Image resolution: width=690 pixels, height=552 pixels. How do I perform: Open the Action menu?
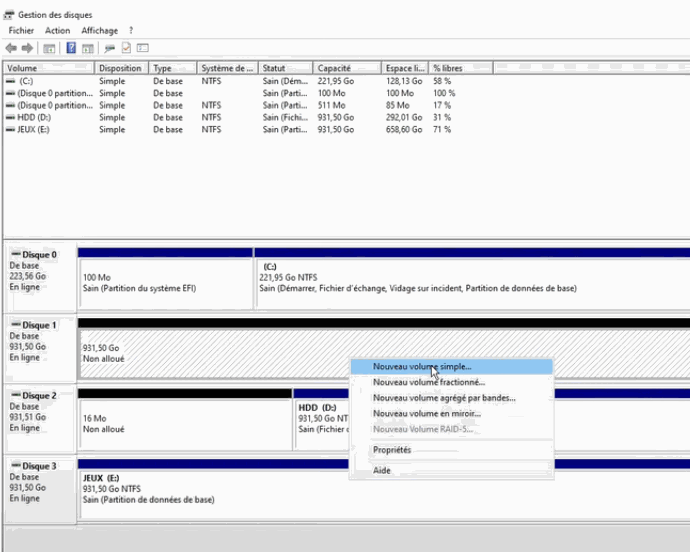point(57,31)
